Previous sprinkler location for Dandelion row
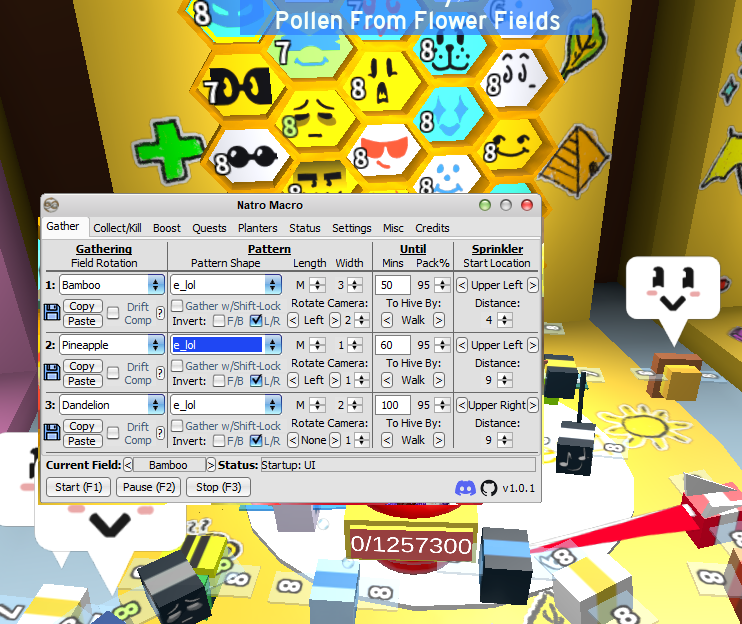Image resolution: width=742 pixels, height=624 pixels. pos(462,405)
